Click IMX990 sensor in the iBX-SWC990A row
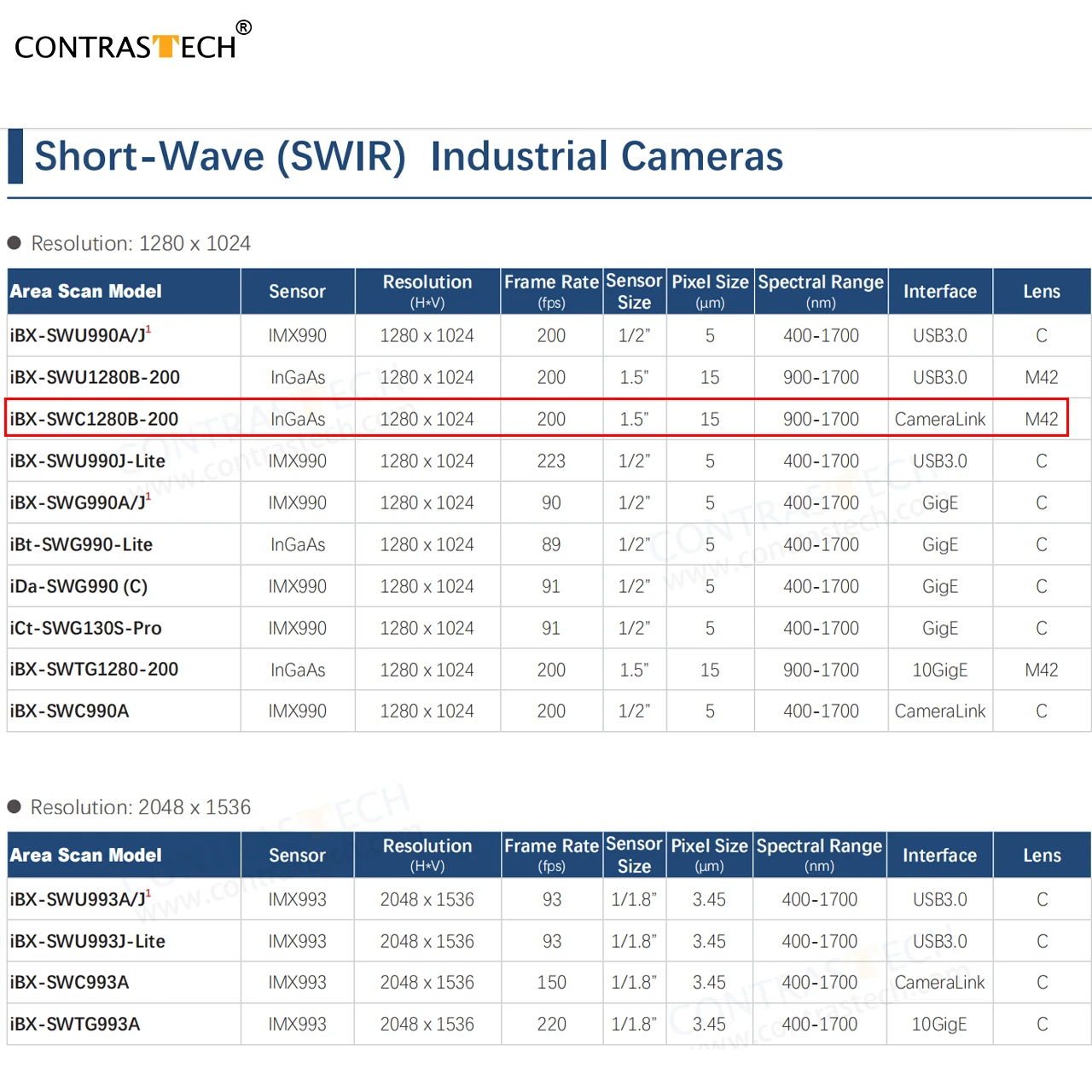This screenshot has height=1092, width=1092. click(297, 711)
